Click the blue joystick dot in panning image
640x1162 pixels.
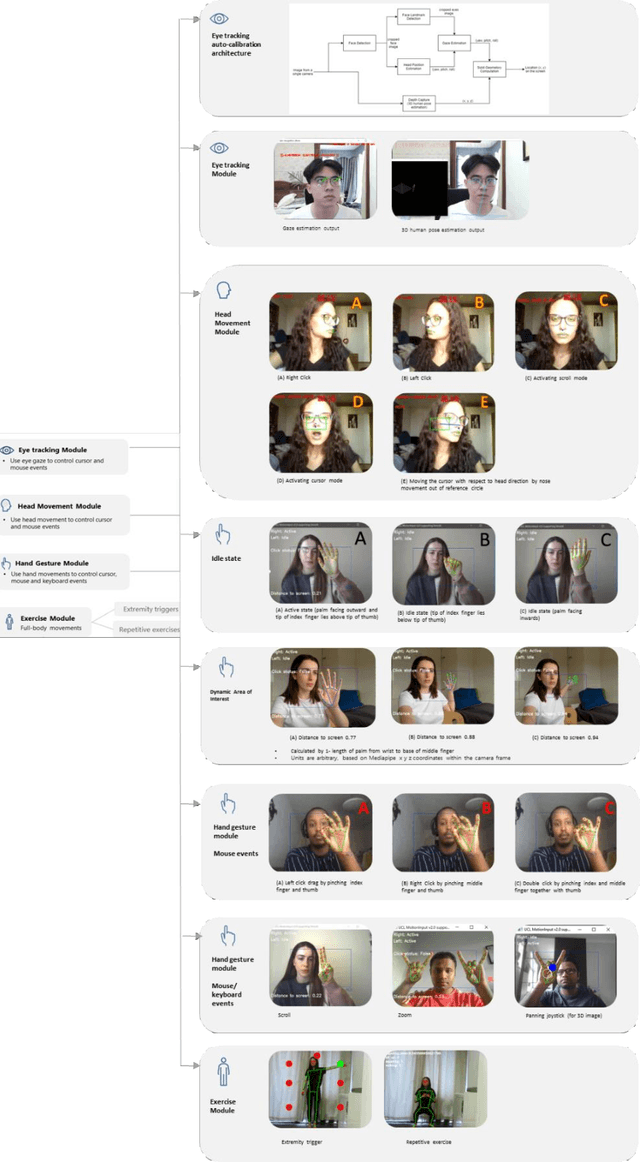pyautogui.click(x=551, y=967)
